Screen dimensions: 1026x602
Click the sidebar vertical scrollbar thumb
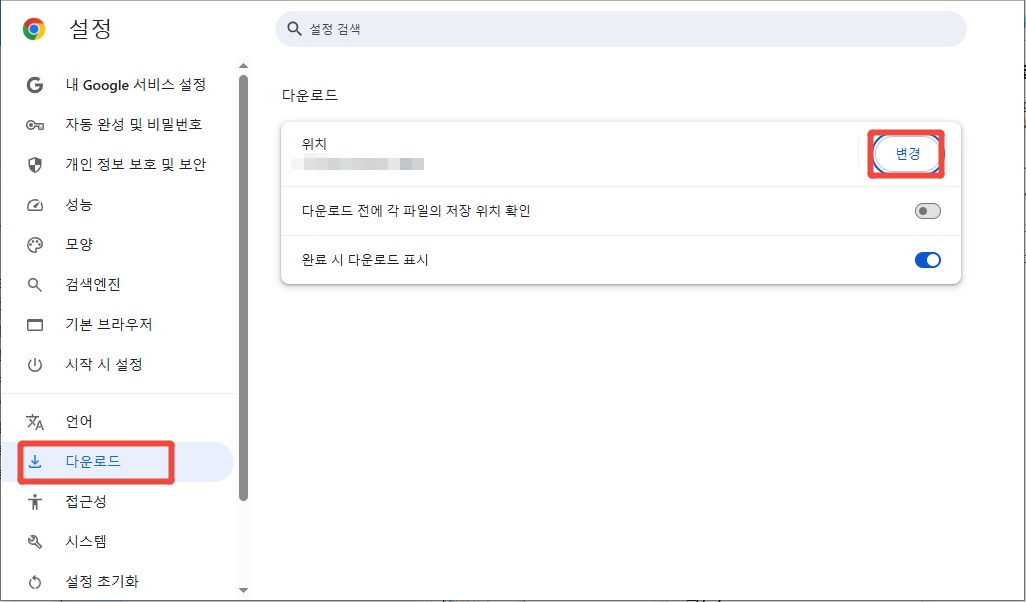(243, 288)
